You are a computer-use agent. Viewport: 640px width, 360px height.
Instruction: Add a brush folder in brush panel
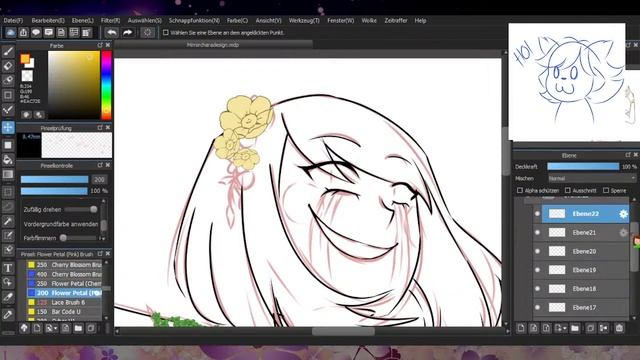(78, 328)
